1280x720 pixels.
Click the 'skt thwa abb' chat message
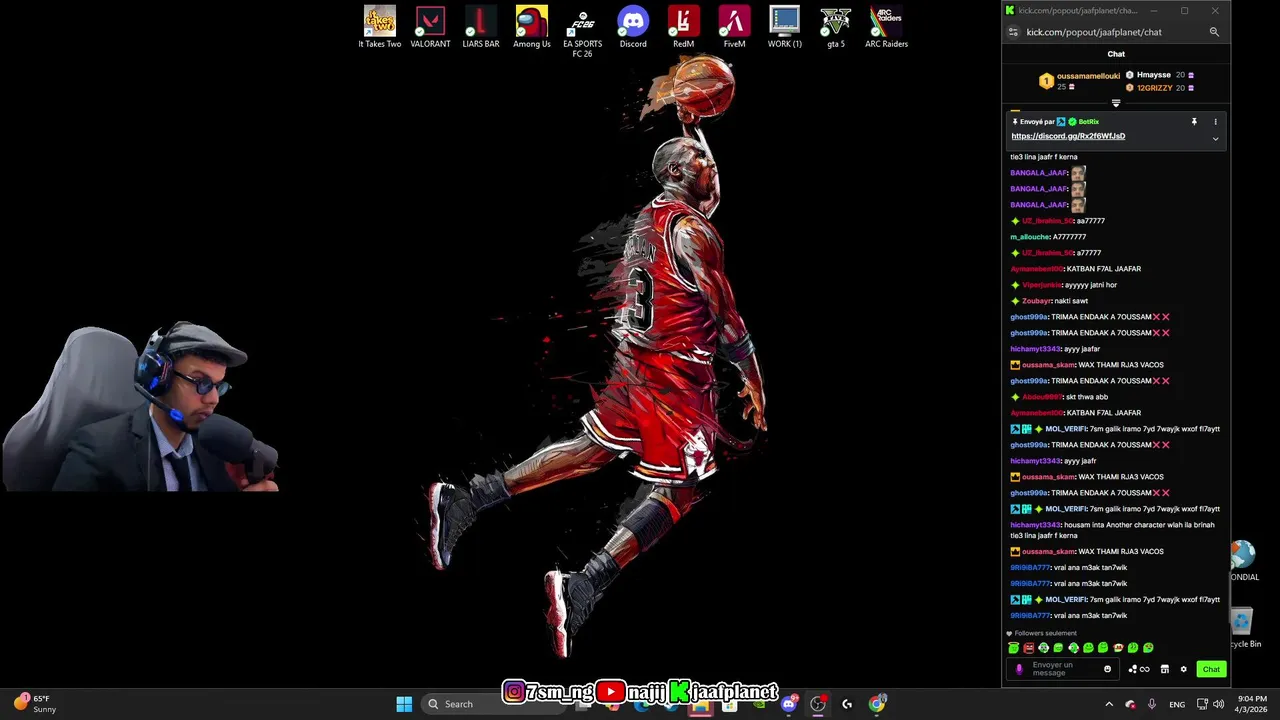(1087, 397)
